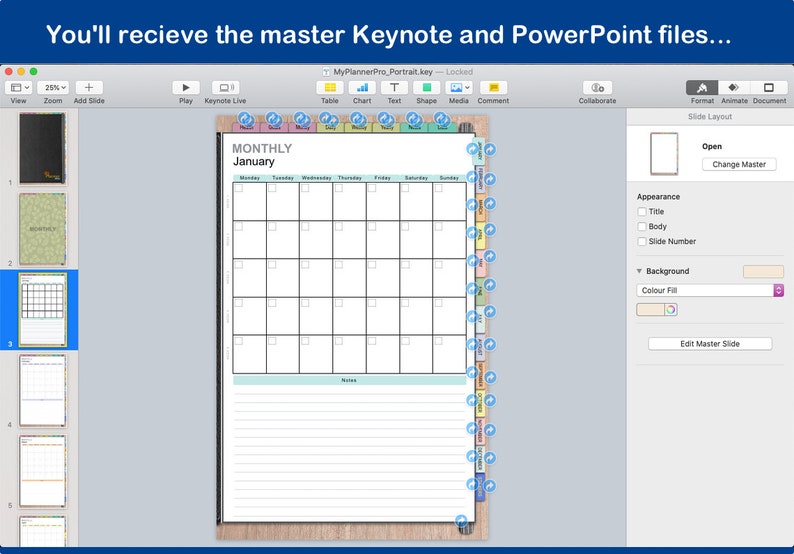Click the Slide Layout panel title
Image resolution: width=794 pixels, height=554 pixels.
click(x=710, y=116)
